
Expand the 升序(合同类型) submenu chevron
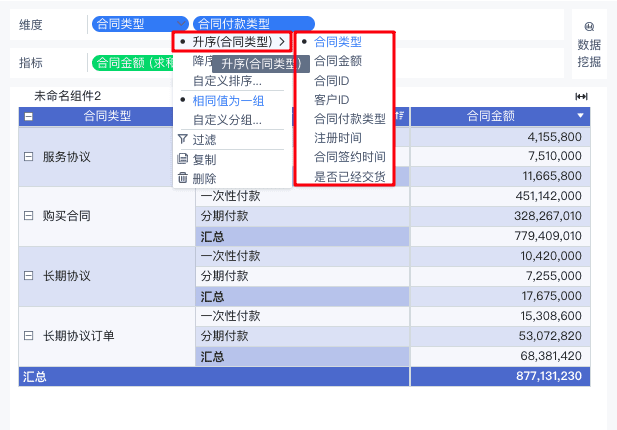[282, 41]
